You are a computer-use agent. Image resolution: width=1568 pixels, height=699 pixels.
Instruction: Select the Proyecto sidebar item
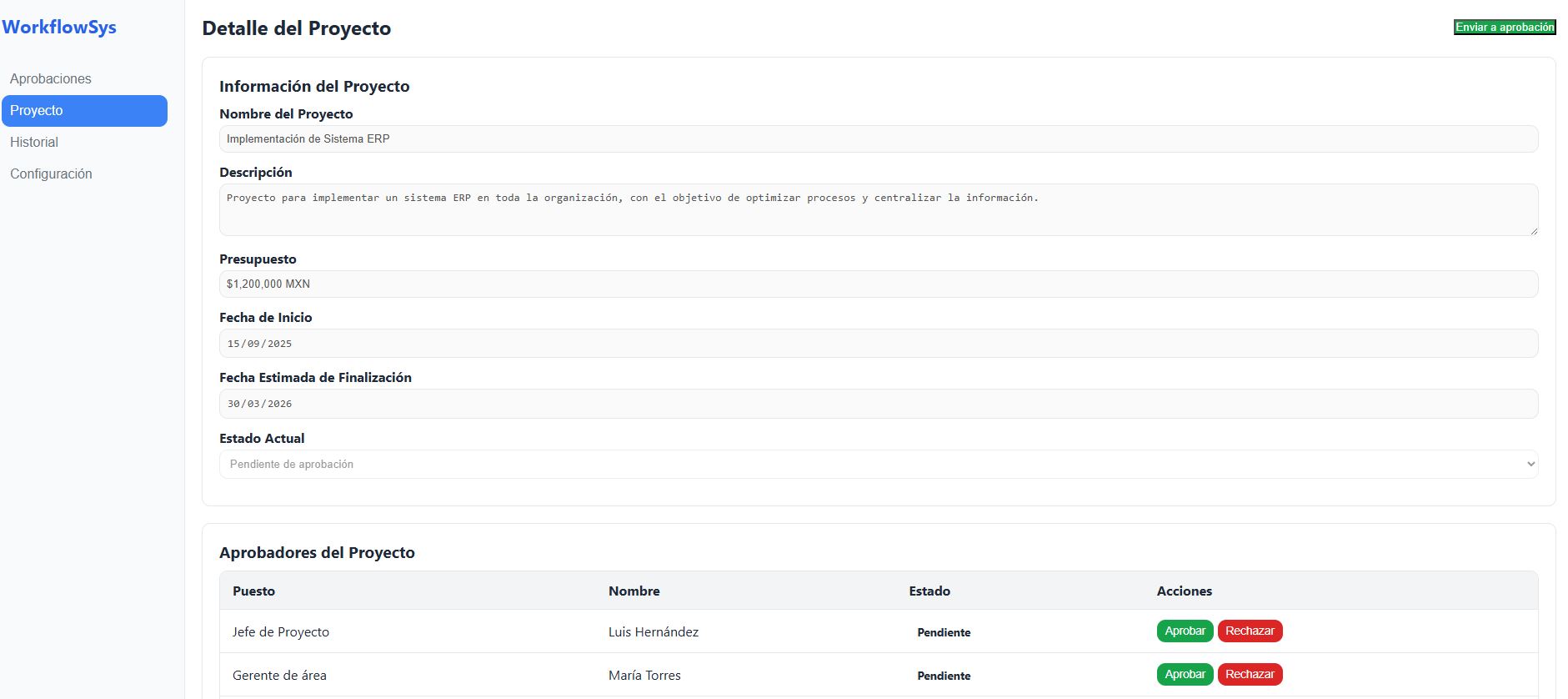click(84, 110)
